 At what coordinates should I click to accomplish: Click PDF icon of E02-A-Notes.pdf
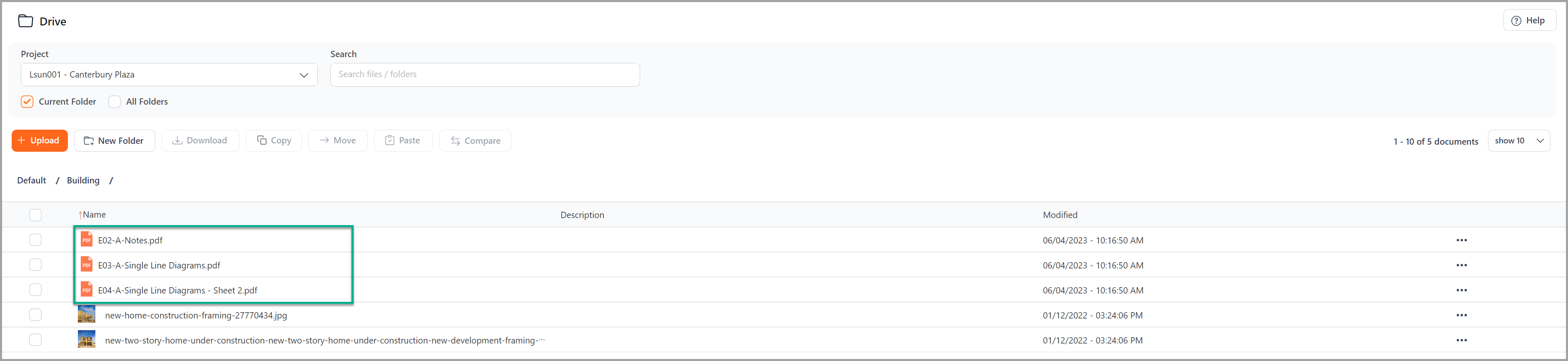point(87,239)
